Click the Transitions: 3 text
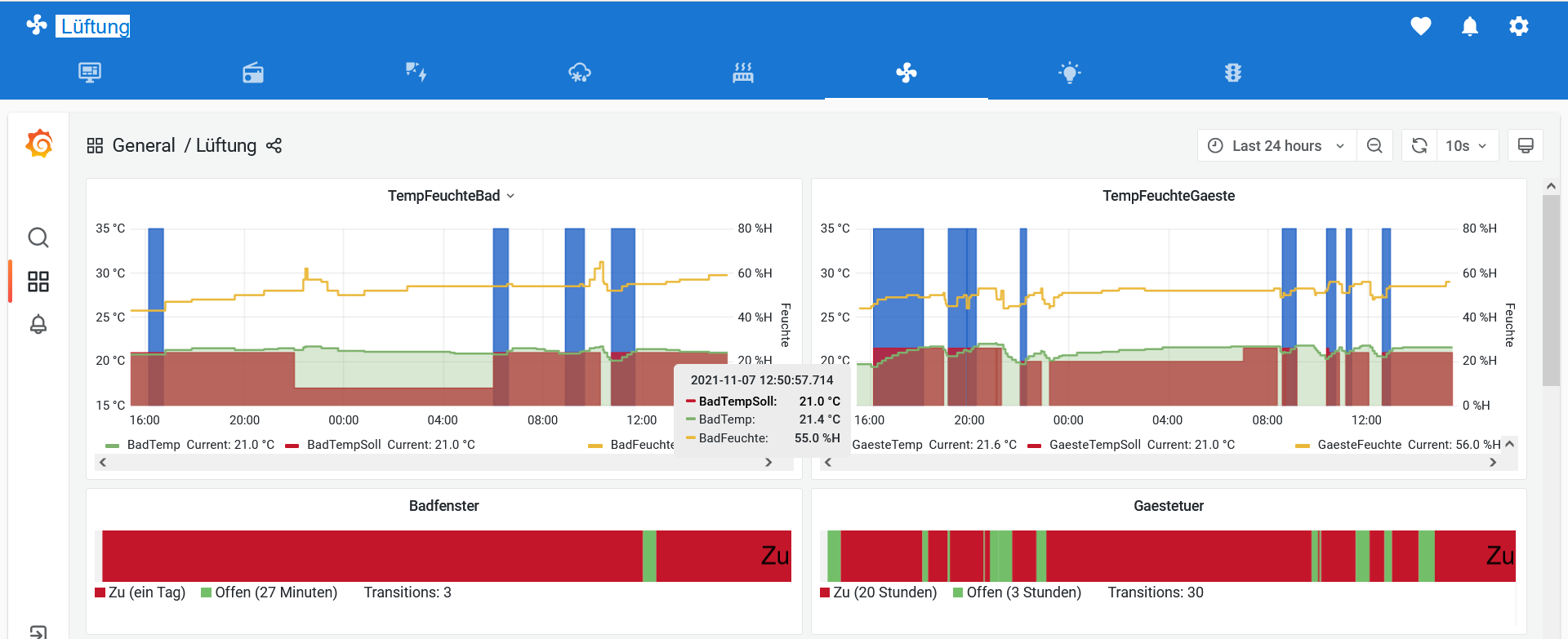 [x=408, y=592]
